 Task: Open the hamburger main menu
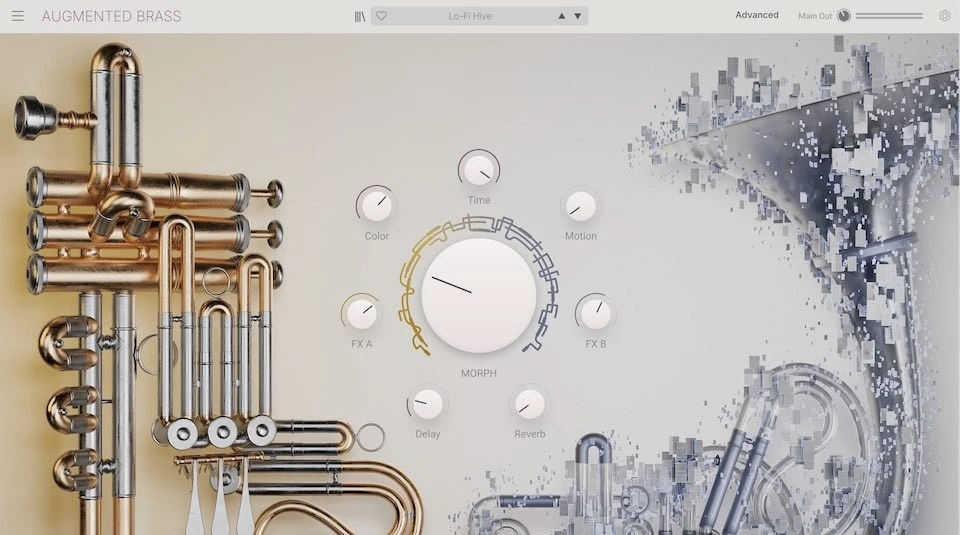[x=18, y=16]
